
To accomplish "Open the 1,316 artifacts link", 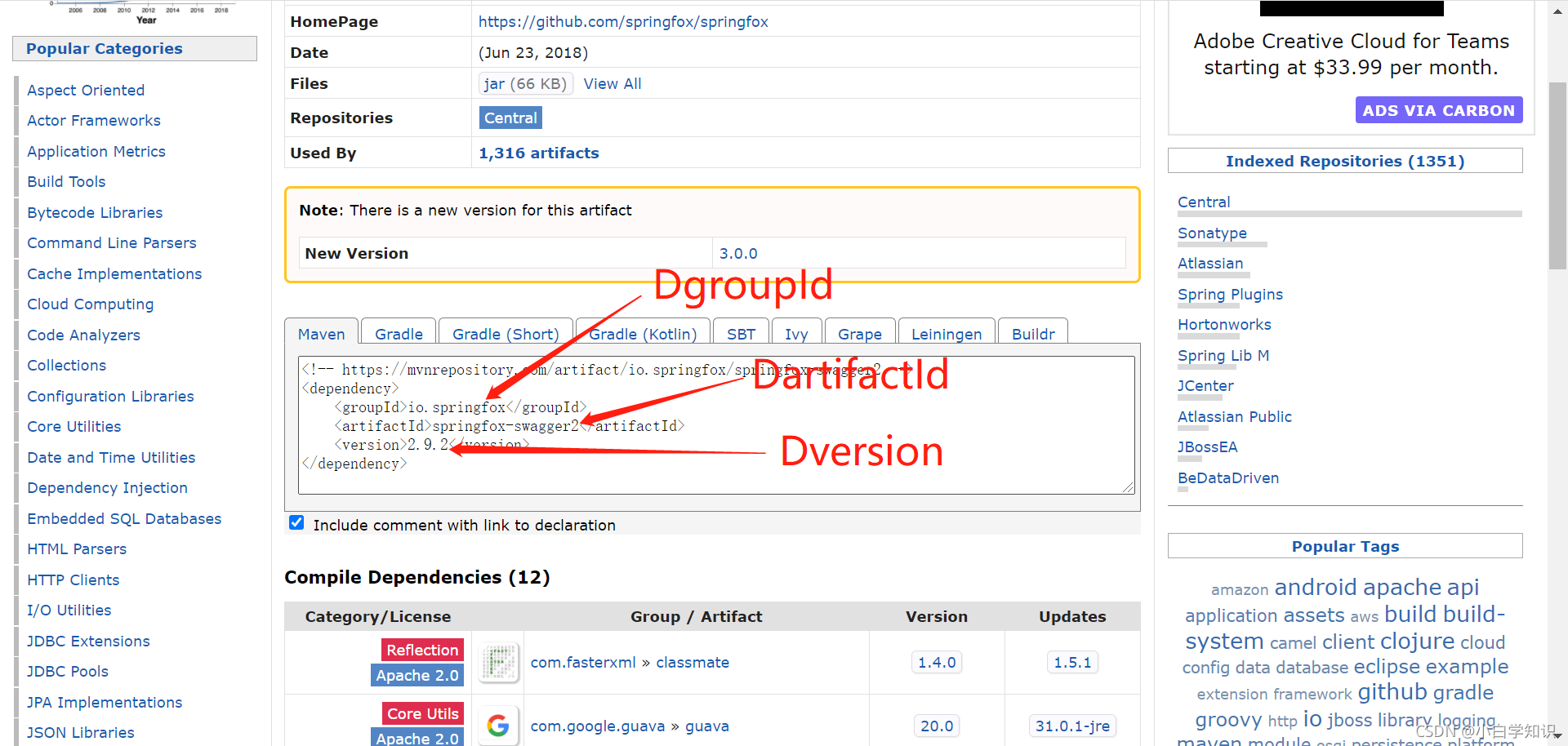I will point(538,153).
